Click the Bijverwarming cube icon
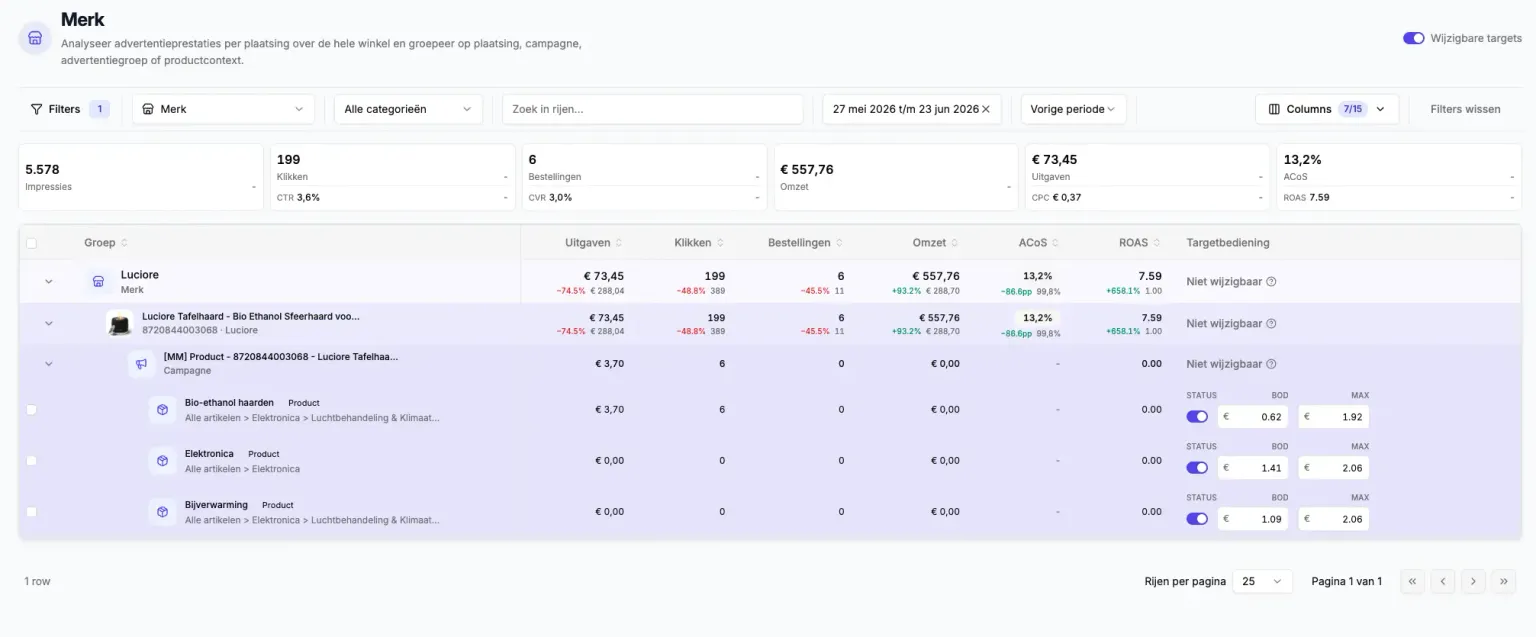The width and height of the screenshot is (1536, 637). pos(162,512)
